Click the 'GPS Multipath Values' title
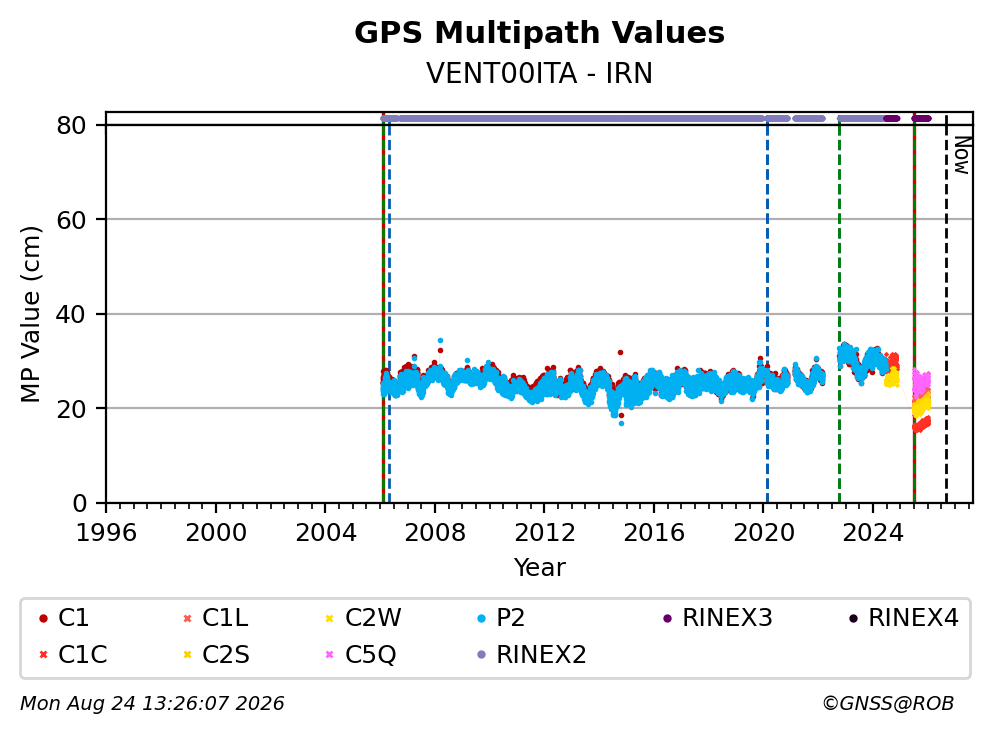This screenshot has height=734, width=992. click(539, 33)
